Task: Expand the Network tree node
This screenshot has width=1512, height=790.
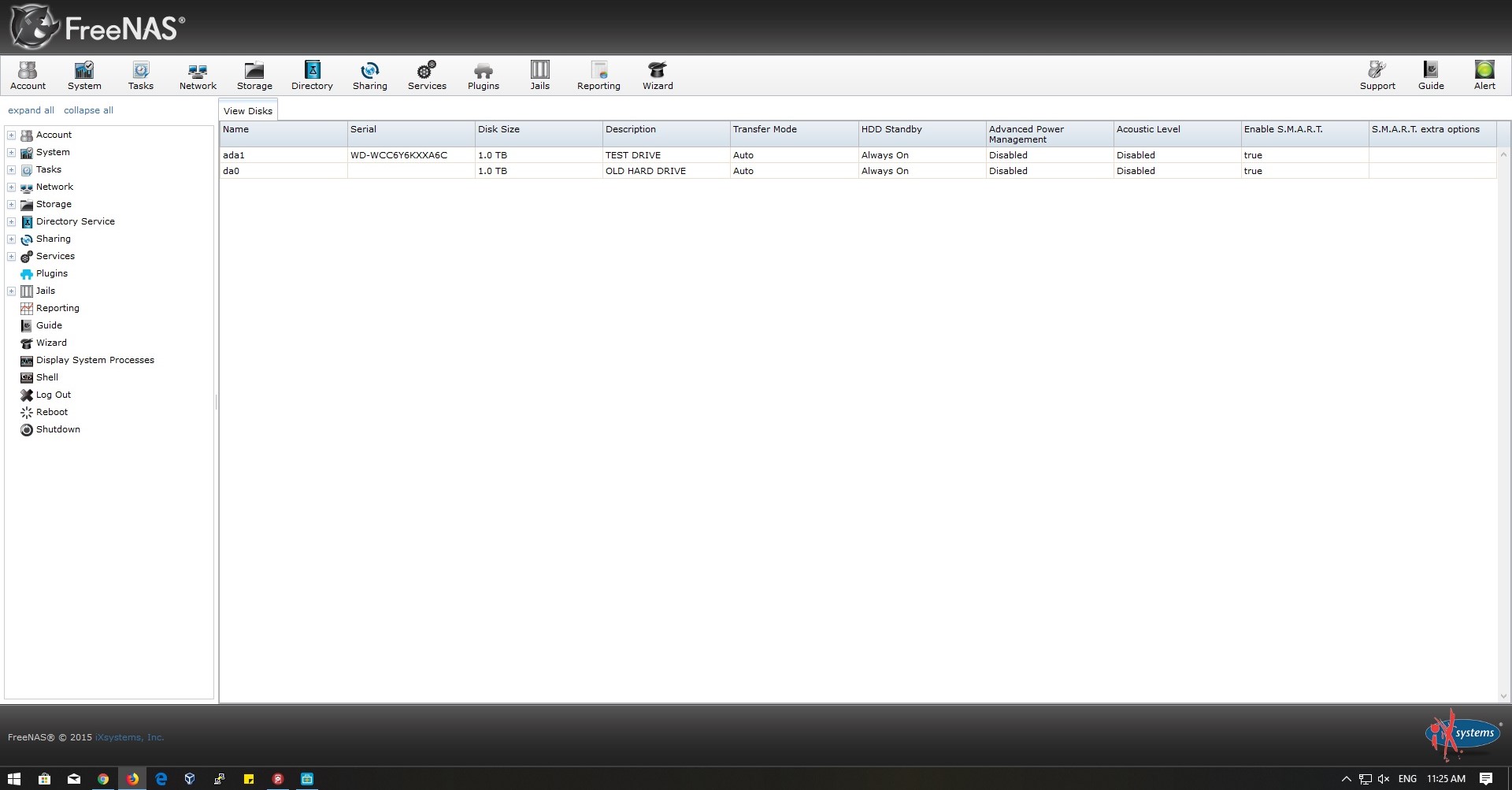Action: (12, 187)
